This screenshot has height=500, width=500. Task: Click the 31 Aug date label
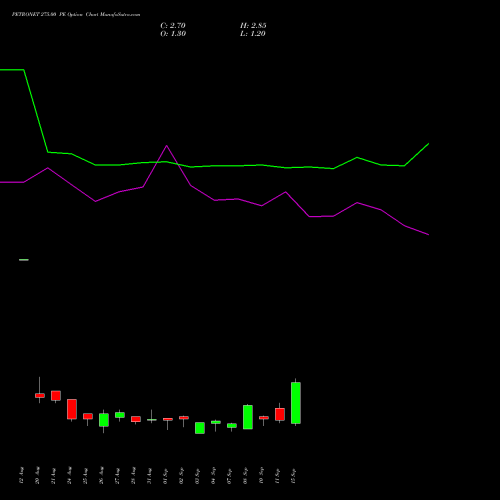click(x=149, y=475)
